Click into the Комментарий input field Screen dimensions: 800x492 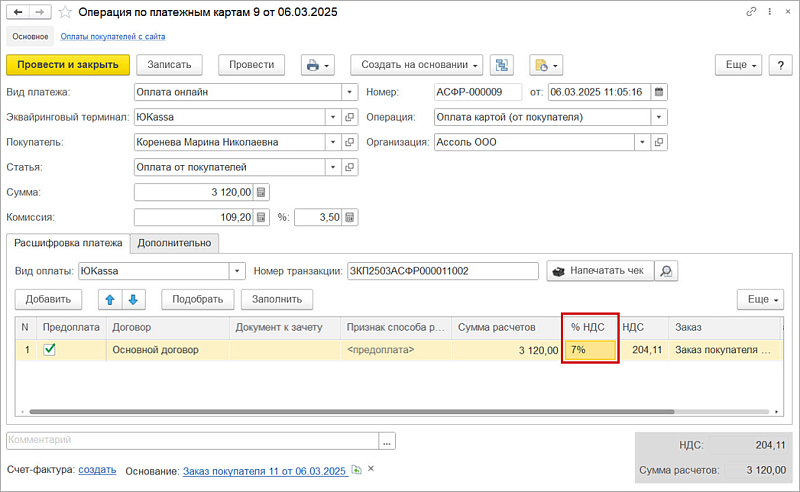click(193, 440)
